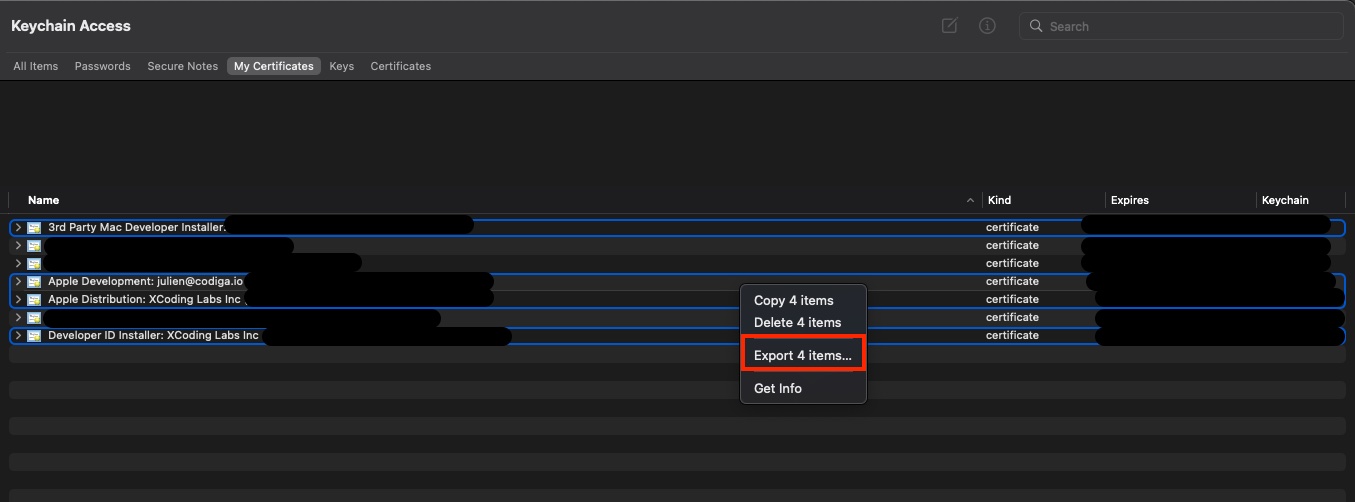Select the 'Apple Distribution: XCoding Labs Inc' text
Image resolution: width=1355 pixels, height=502 pixels.
coord(144,299)
